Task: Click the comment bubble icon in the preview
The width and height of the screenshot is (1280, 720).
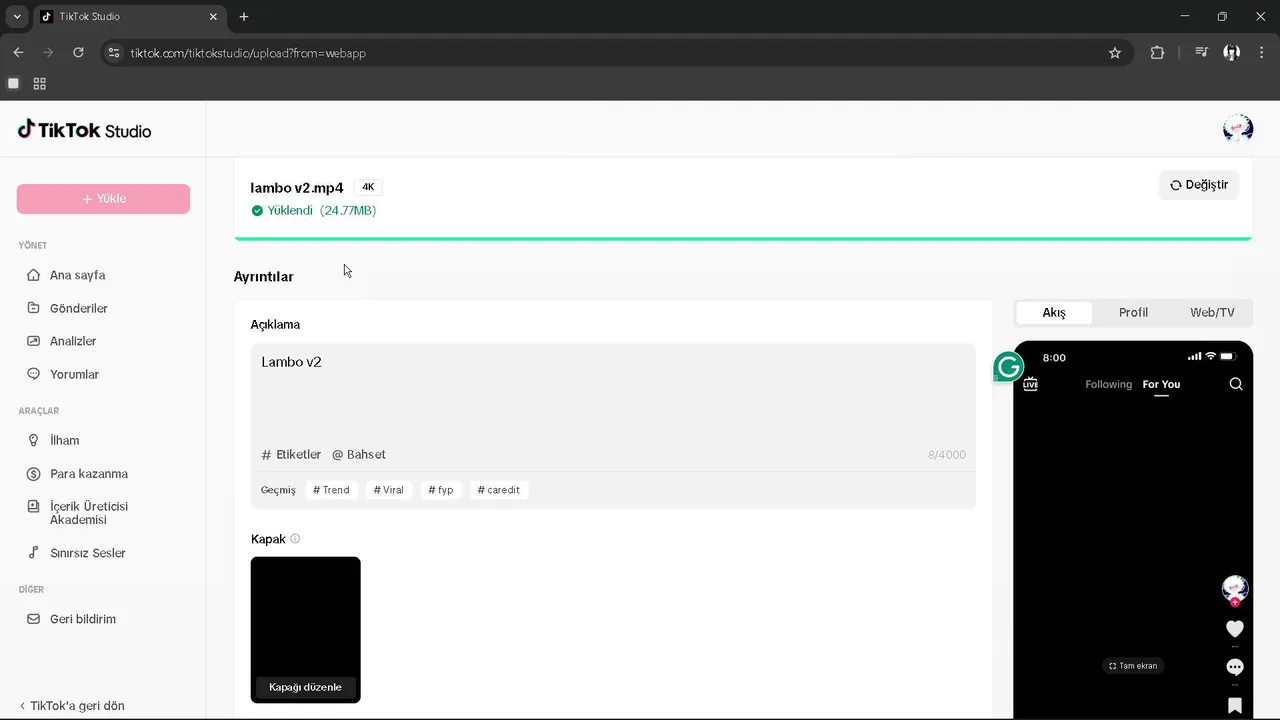Action: point(1235,667)
